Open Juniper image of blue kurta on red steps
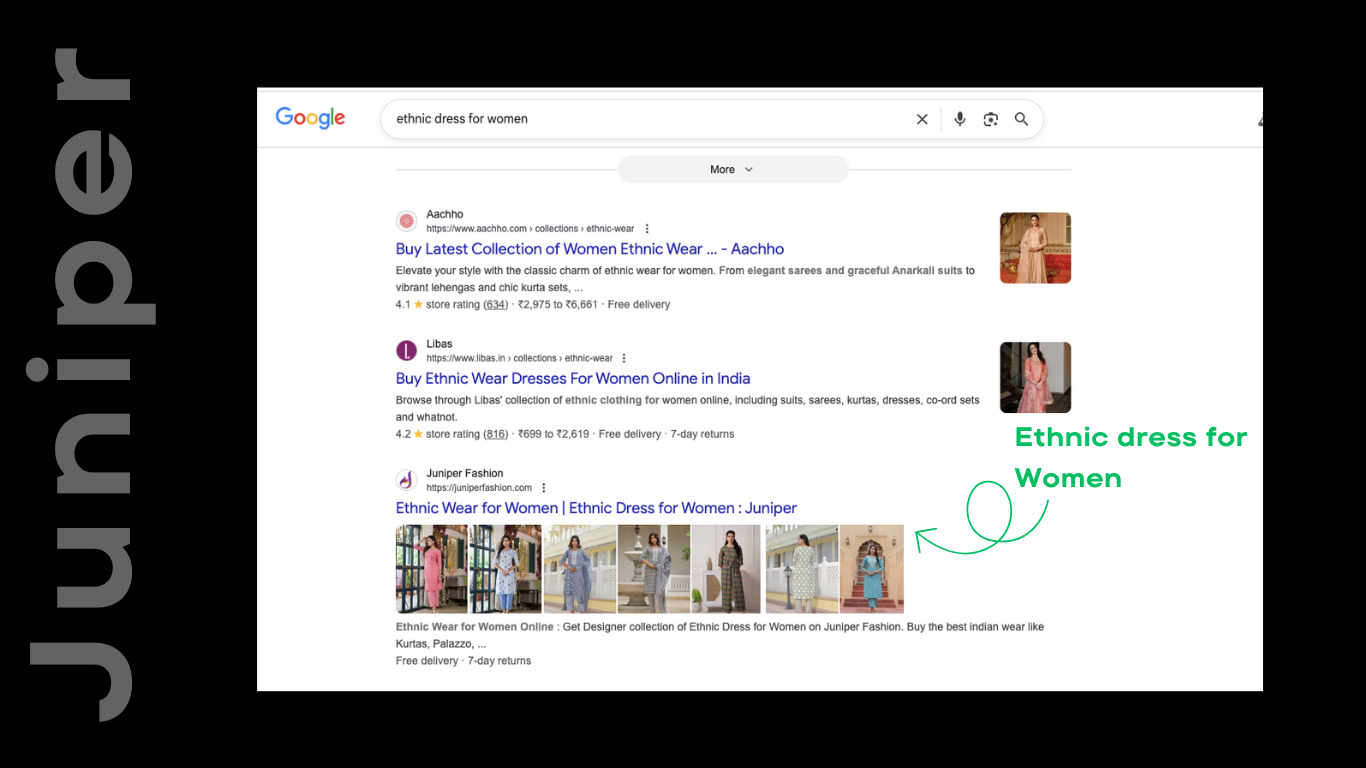Image resolution: width=1366 pixels, height=768 pixels. click(872, 569)
